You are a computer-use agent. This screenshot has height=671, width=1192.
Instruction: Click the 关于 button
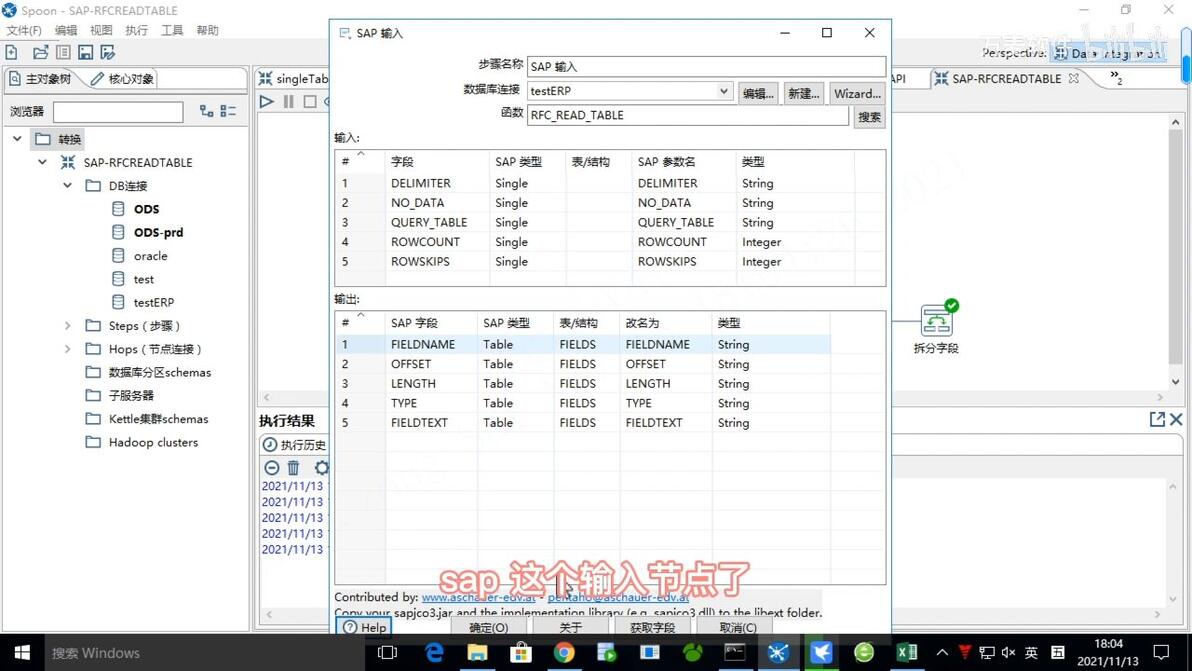[x=570, y=627]
